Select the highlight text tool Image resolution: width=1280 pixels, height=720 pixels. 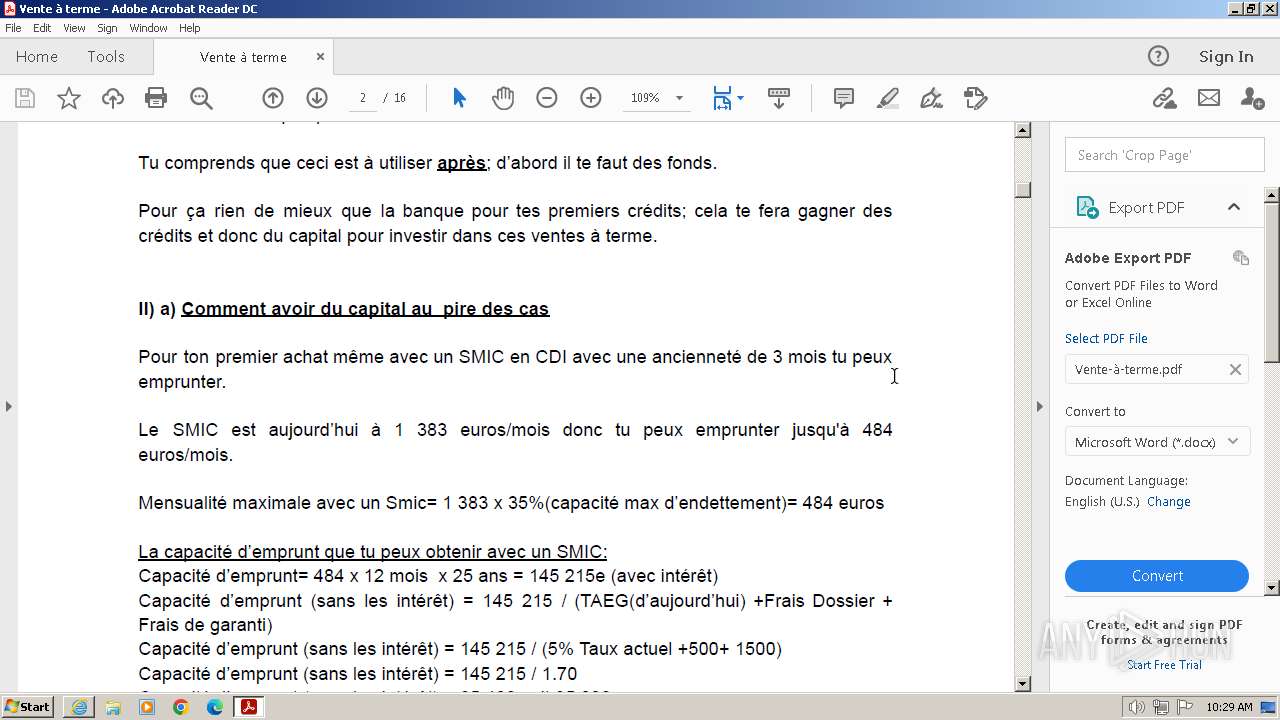click(888, 98)
